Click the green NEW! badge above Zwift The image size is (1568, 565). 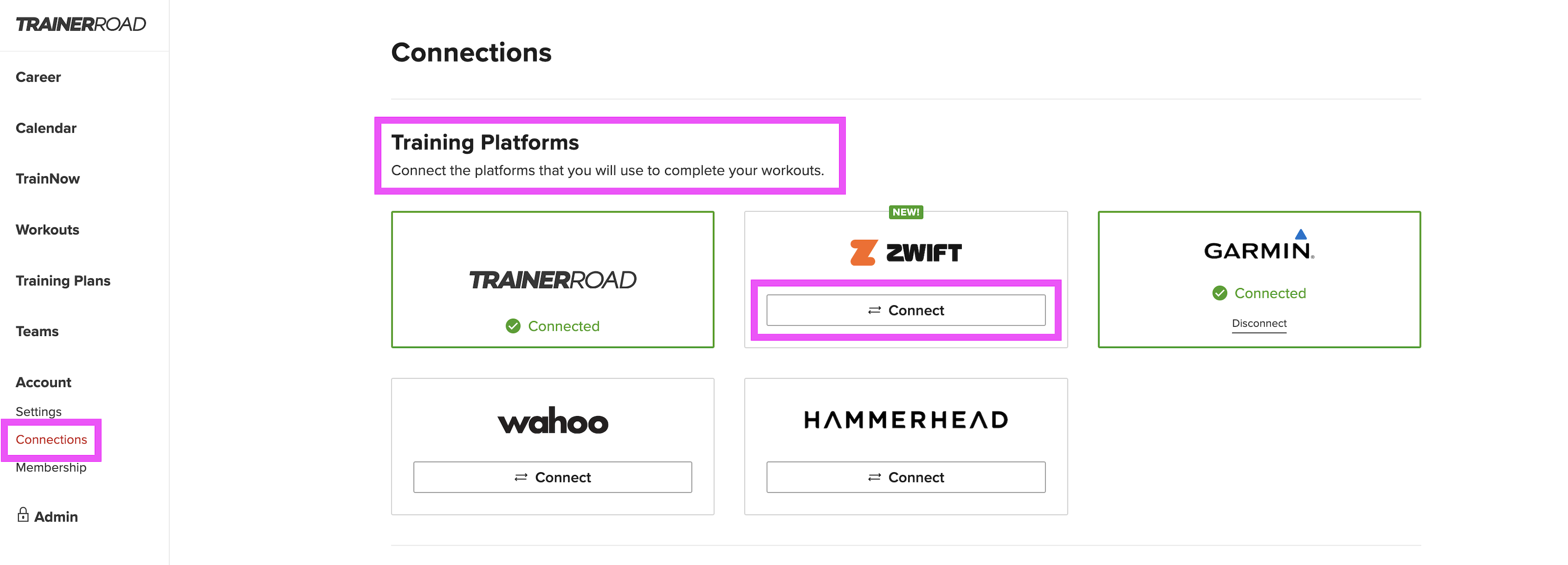(x=906, y=212)
